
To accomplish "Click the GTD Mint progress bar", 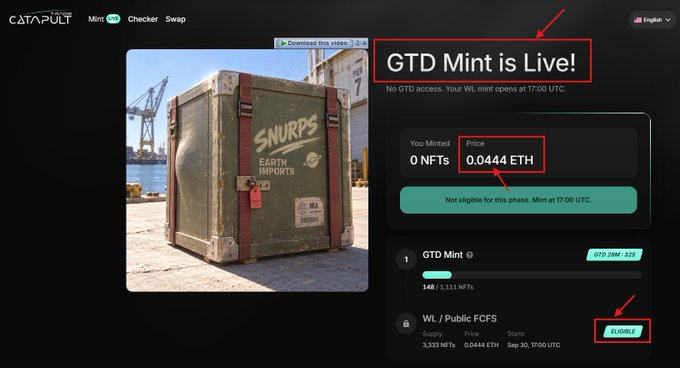I will pyautogui.click(x=532, y=275).
